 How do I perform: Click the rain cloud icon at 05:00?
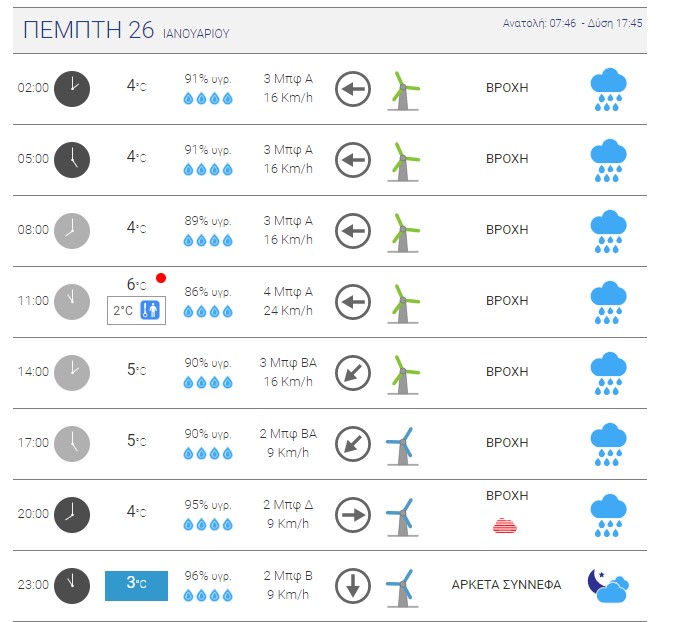click(608, 160)
